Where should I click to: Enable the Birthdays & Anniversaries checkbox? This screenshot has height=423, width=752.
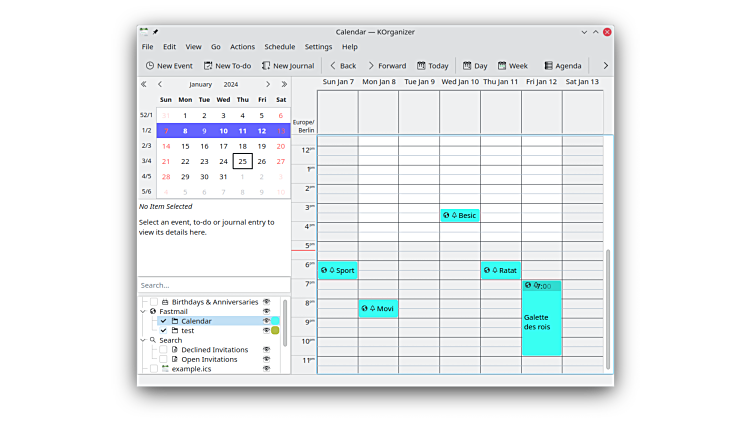click(x=153, y=302)
